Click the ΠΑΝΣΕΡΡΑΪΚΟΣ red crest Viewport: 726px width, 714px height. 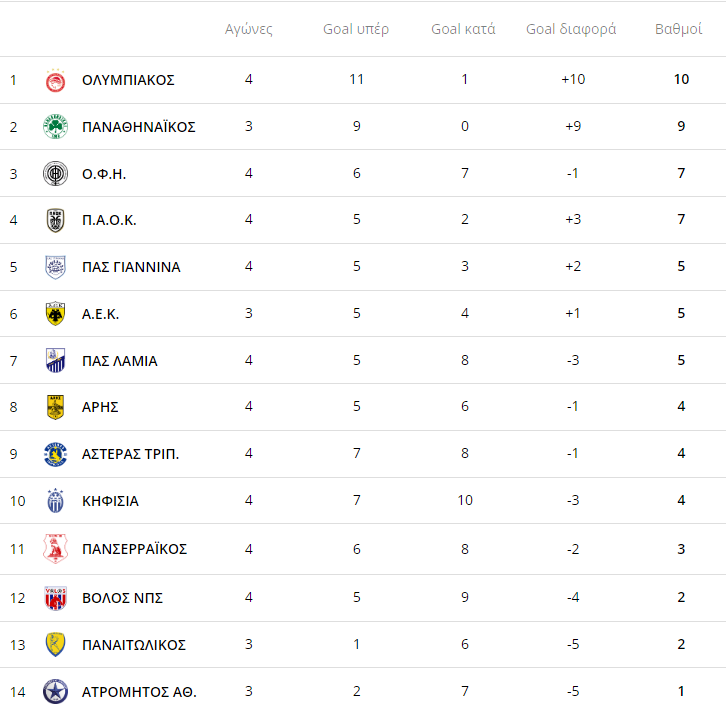pos(56,549)
